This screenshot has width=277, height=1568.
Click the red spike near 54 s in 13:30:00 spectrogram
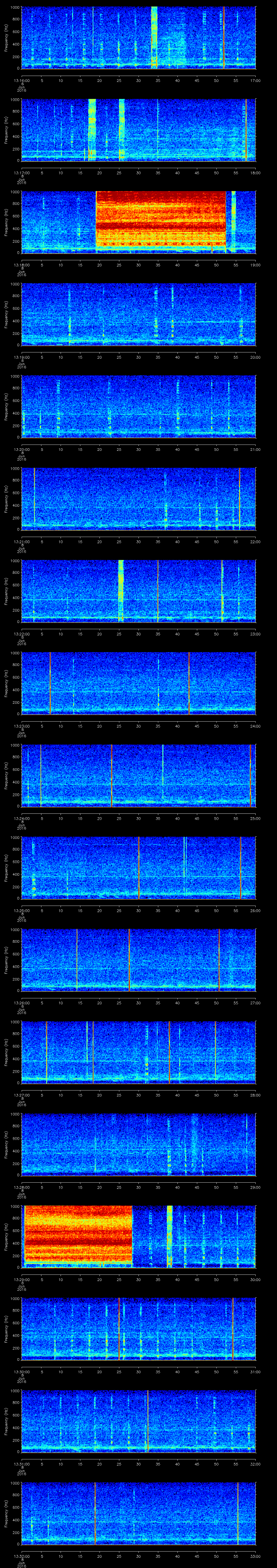pyautogui.click(x=233, y=1329)
